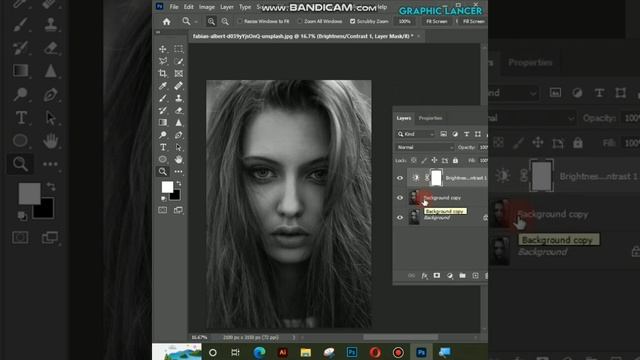The image size is (640, 360).
Task: Open the Normal blend mode dropdown
Action: pos(424,147)
